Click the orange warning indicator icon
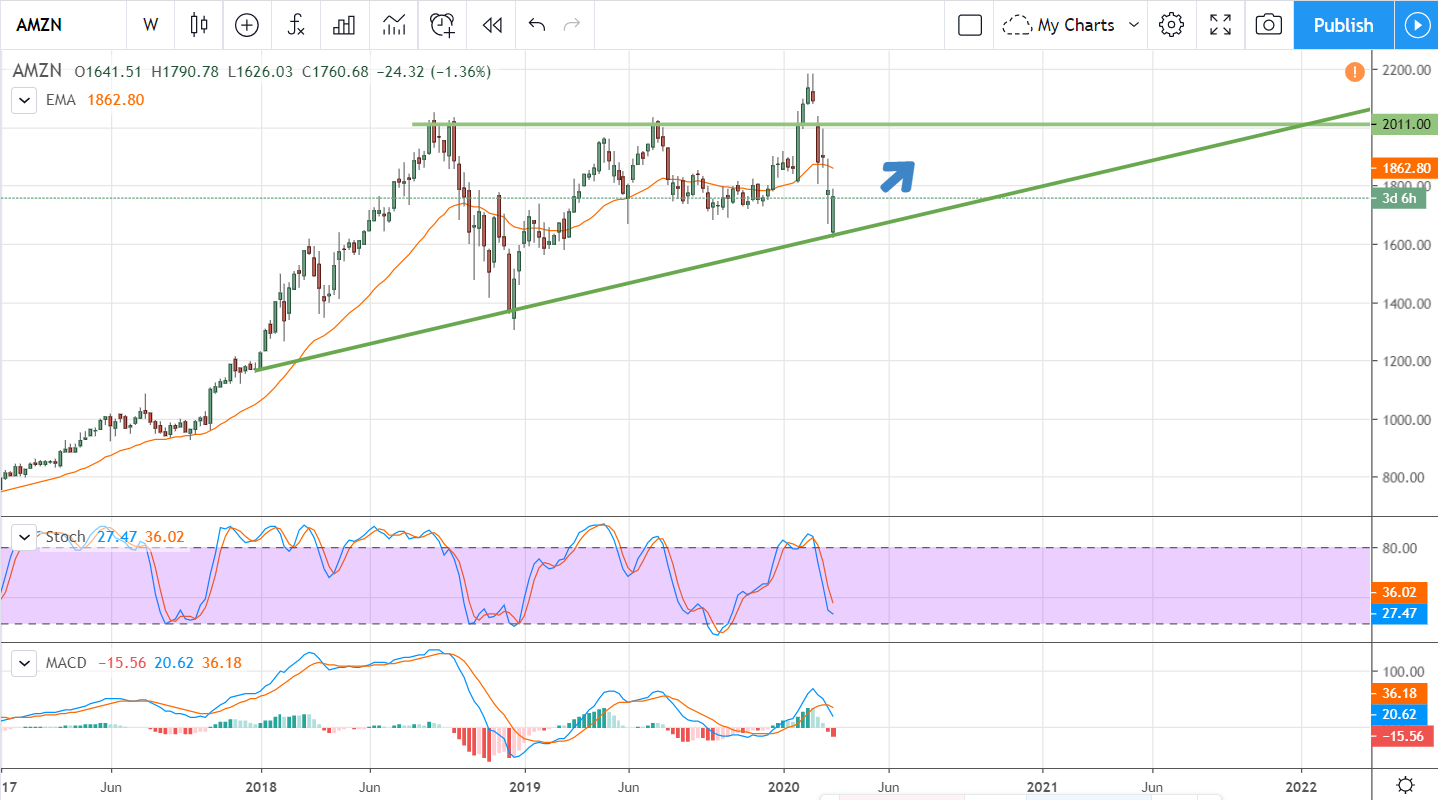Image resolution: width=1438 pixels, height=800 pixels. (1354, 72)
